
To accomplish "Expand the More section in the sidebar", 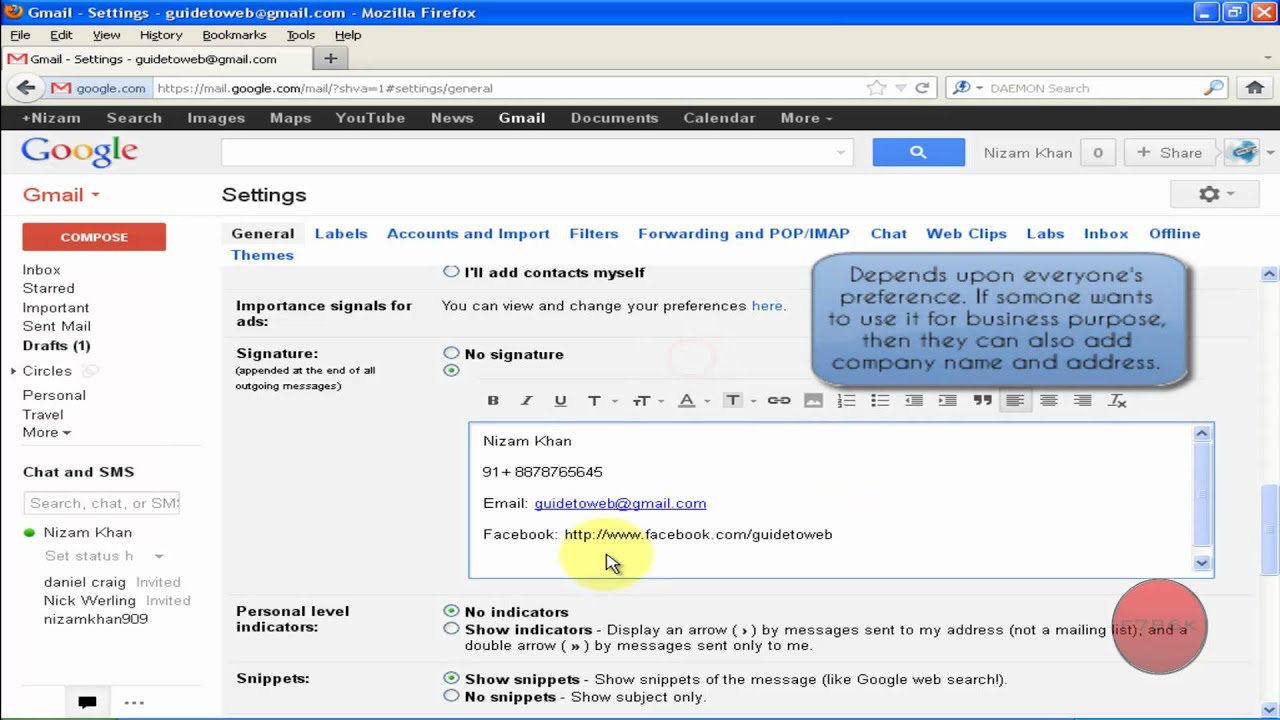I will tap(46, 432).
